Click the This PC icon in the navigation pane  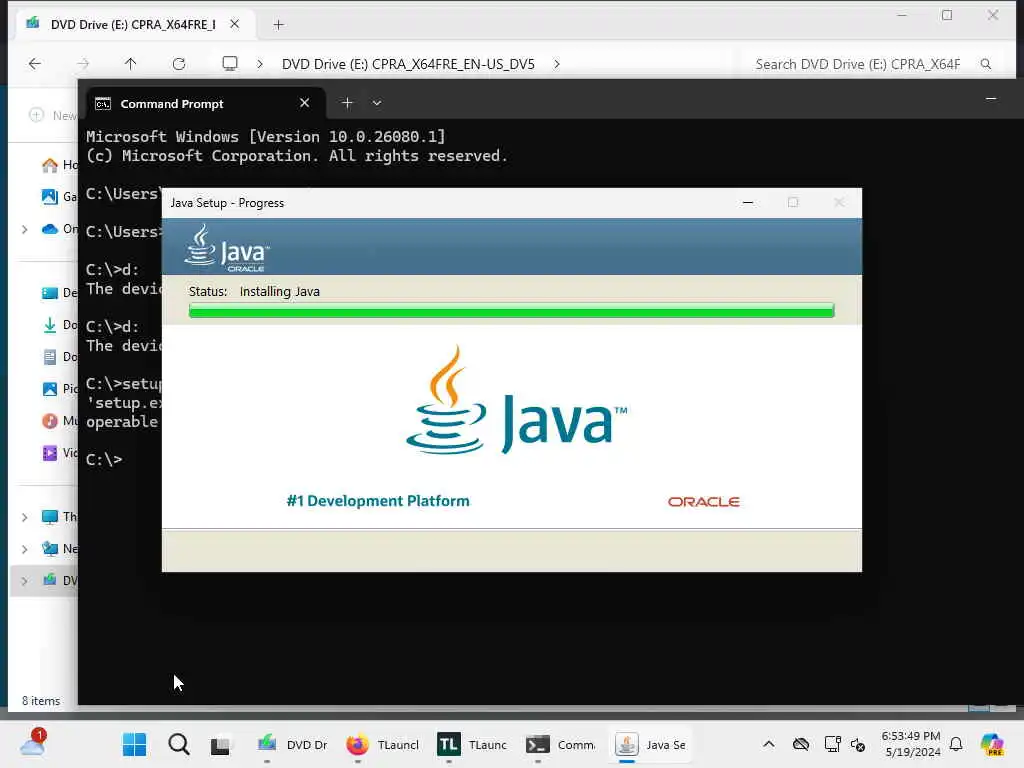pyautogui.click(x=50, y=517)
